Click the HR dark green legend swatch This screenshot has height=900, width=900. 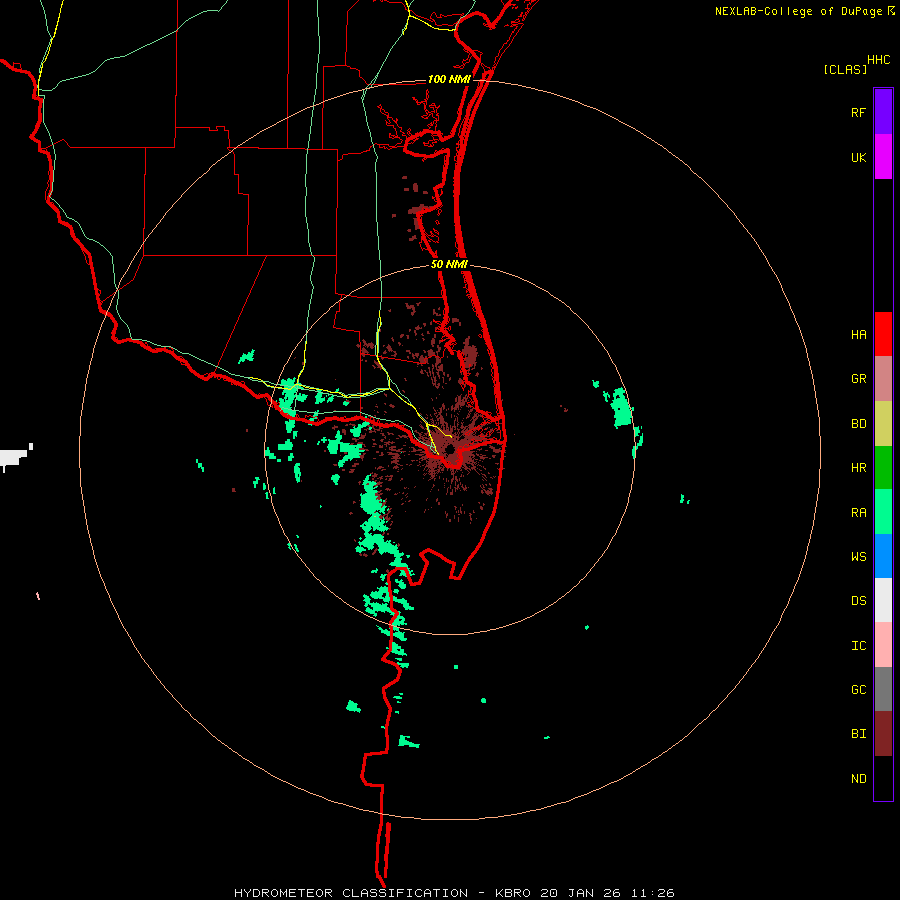883,468
